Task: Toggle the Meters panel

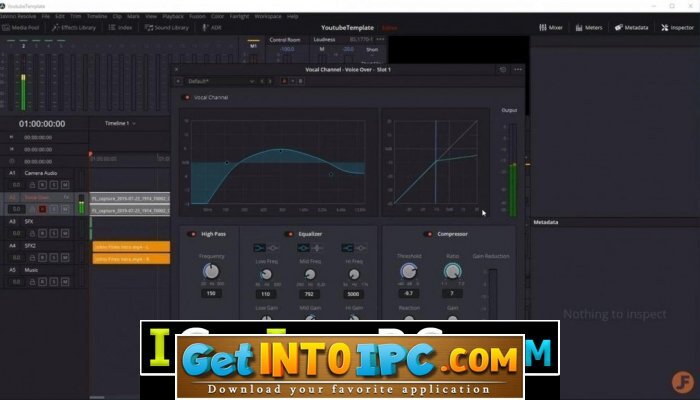Action: tap(589, 27)
